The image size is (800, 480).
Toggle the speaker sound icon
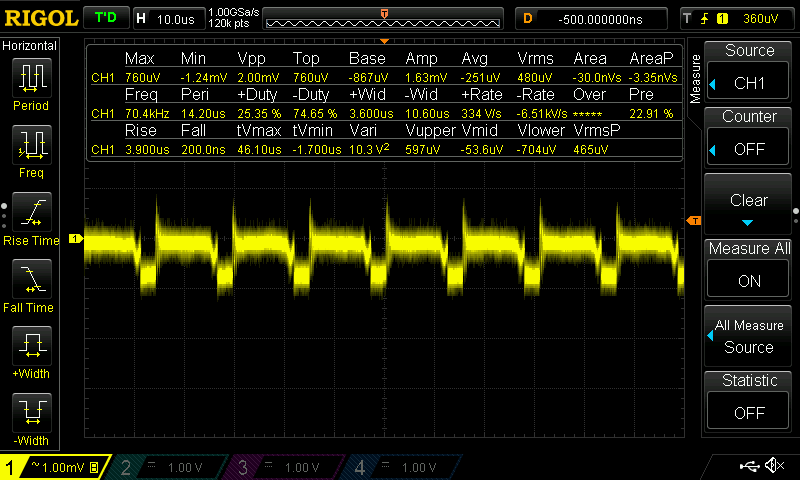click(774, 466)
